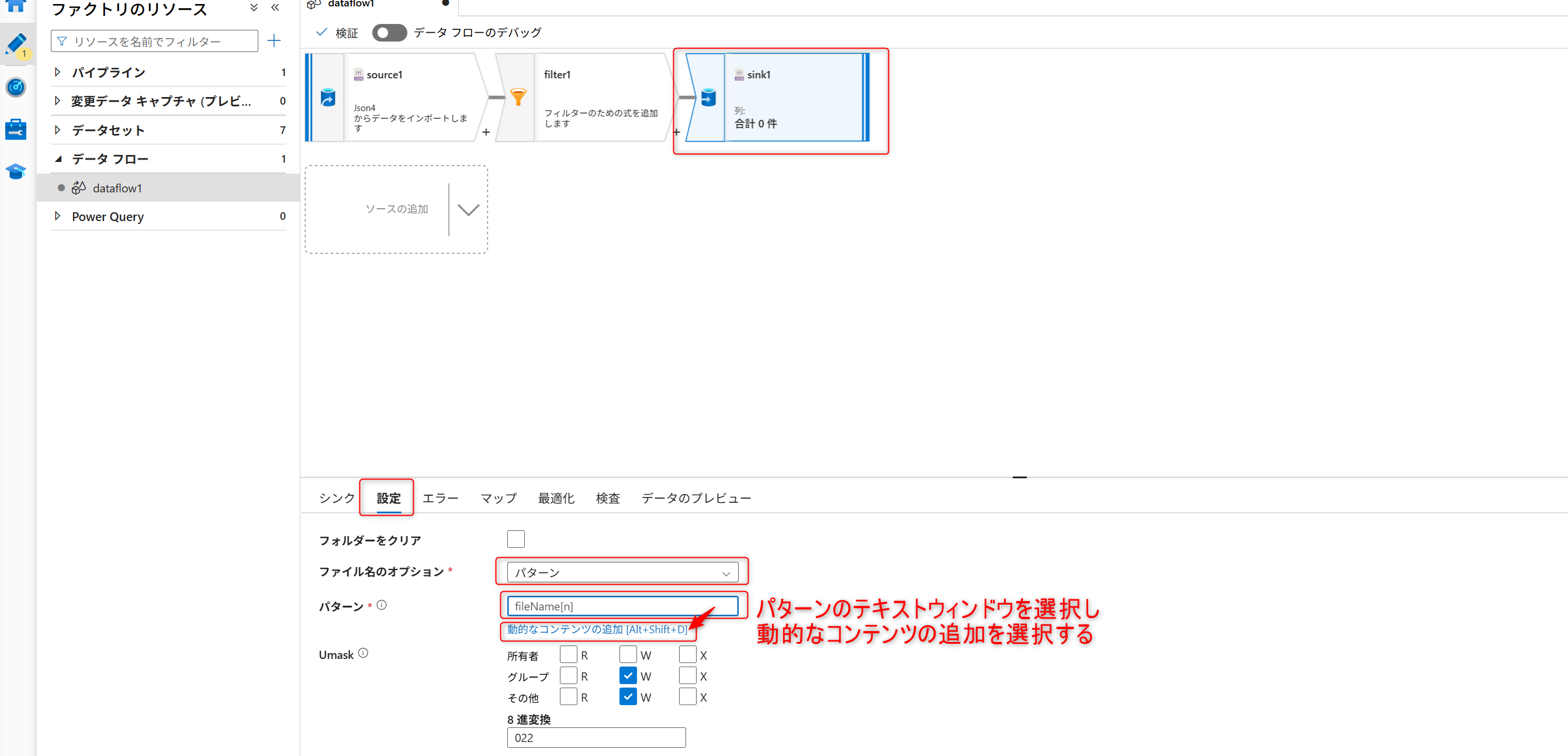Image resolution: width=1568 pixels, height=756 pixels.
Task: Click the パターン info icon
Action: pyautogui.click(x=382, y=605)
